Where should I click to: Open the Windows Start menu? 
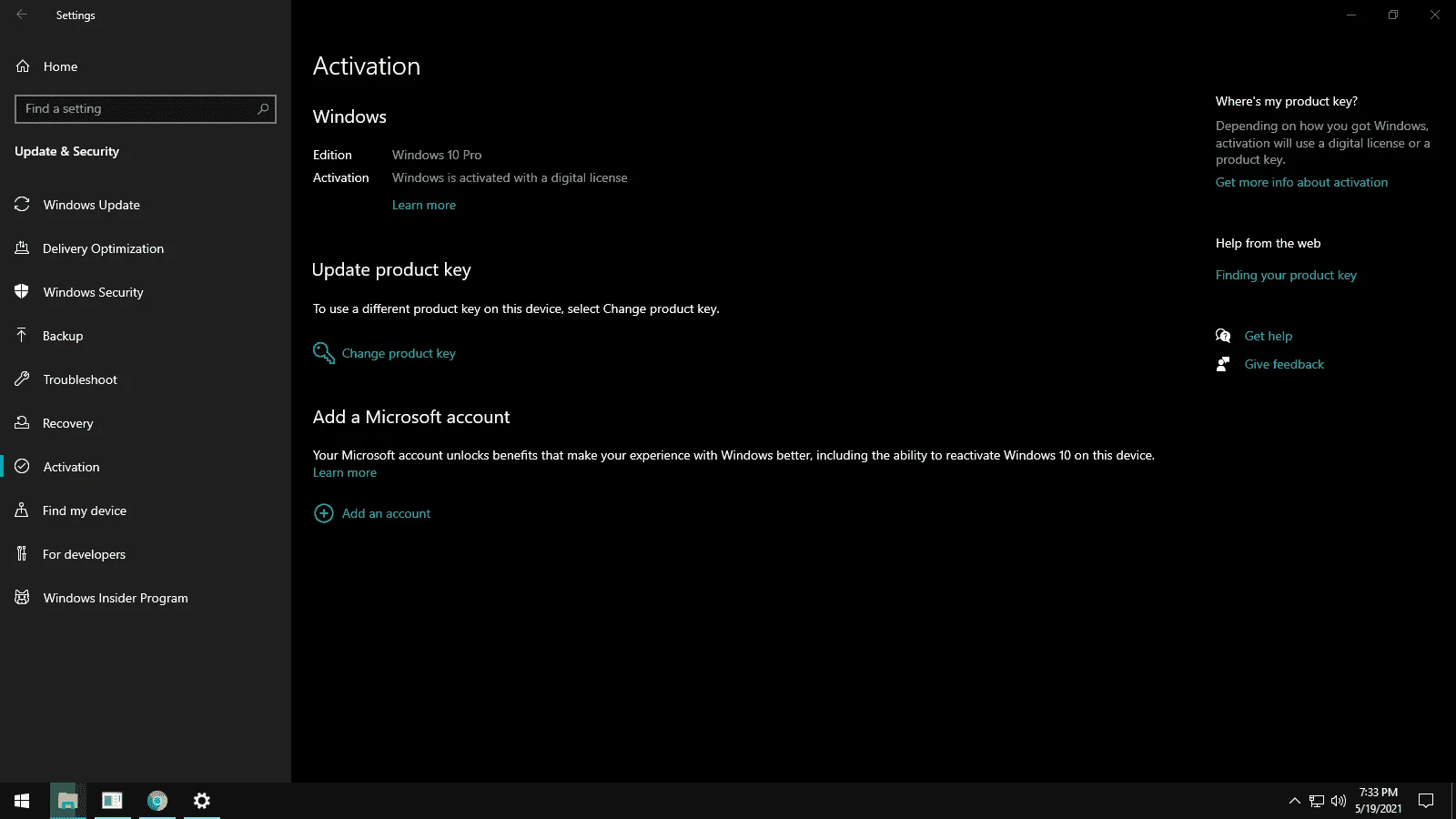(x=22, y=801)
